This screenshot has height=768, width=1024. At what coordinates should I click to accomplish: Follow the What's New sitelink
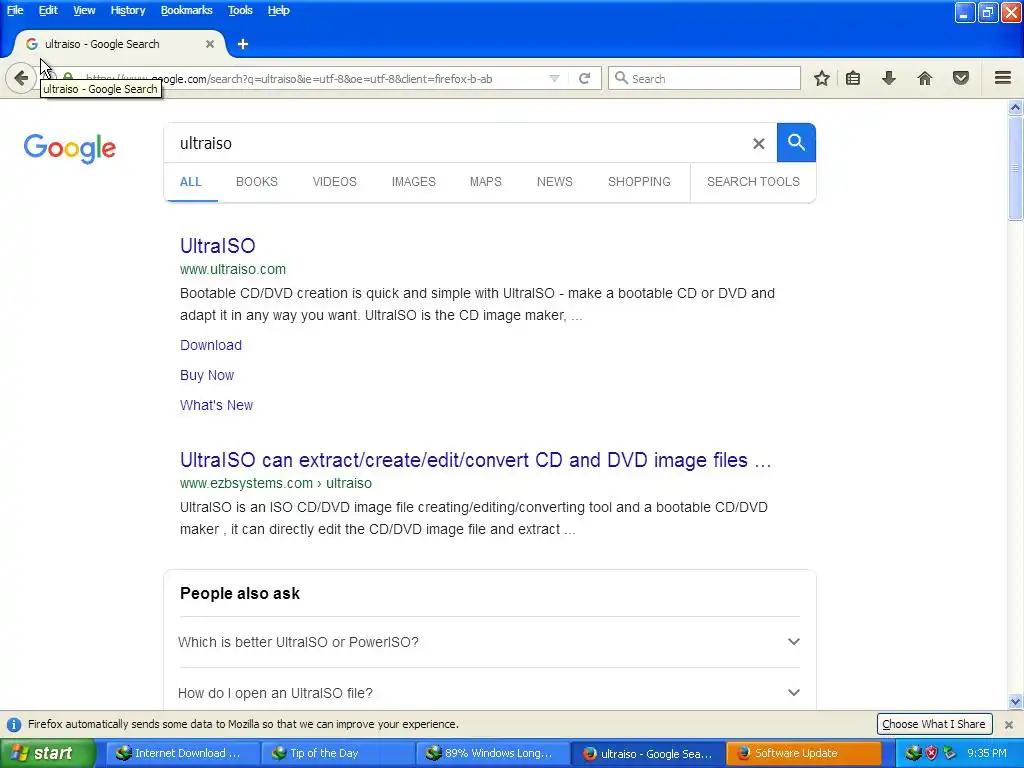pyautogui.click(x=216, y=405)
